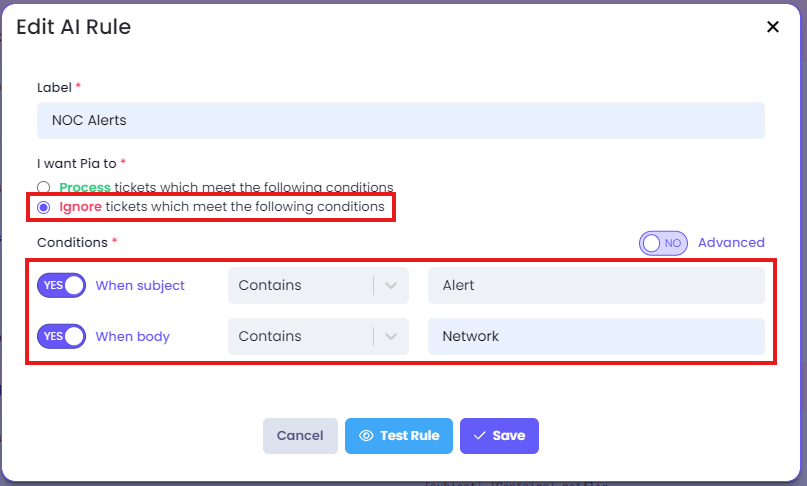Disable the When body condition toggle
Viewport: 807px width, 486px height.
(61, 336)
